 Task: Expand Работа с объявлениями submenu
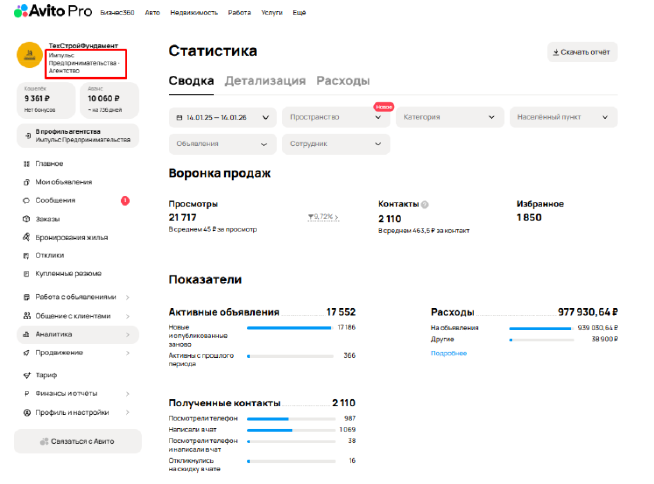[x=76, y=297]
